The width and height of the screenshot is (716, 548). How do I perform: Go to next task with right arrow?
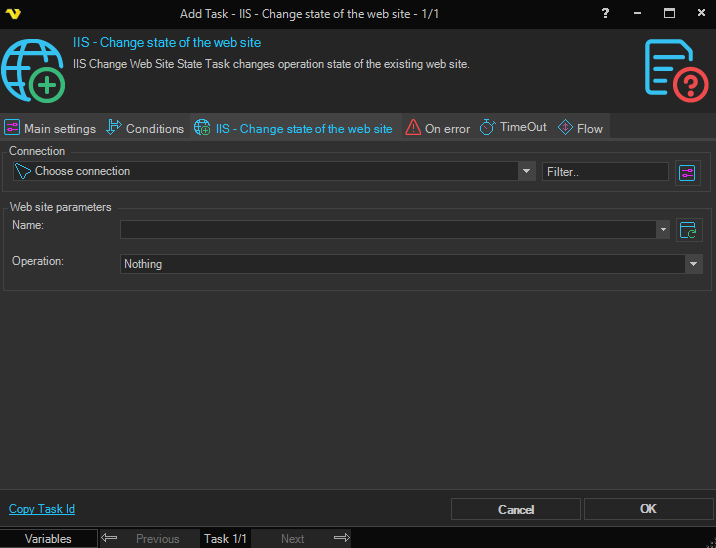pyautogui.click(x=342, y=537)
